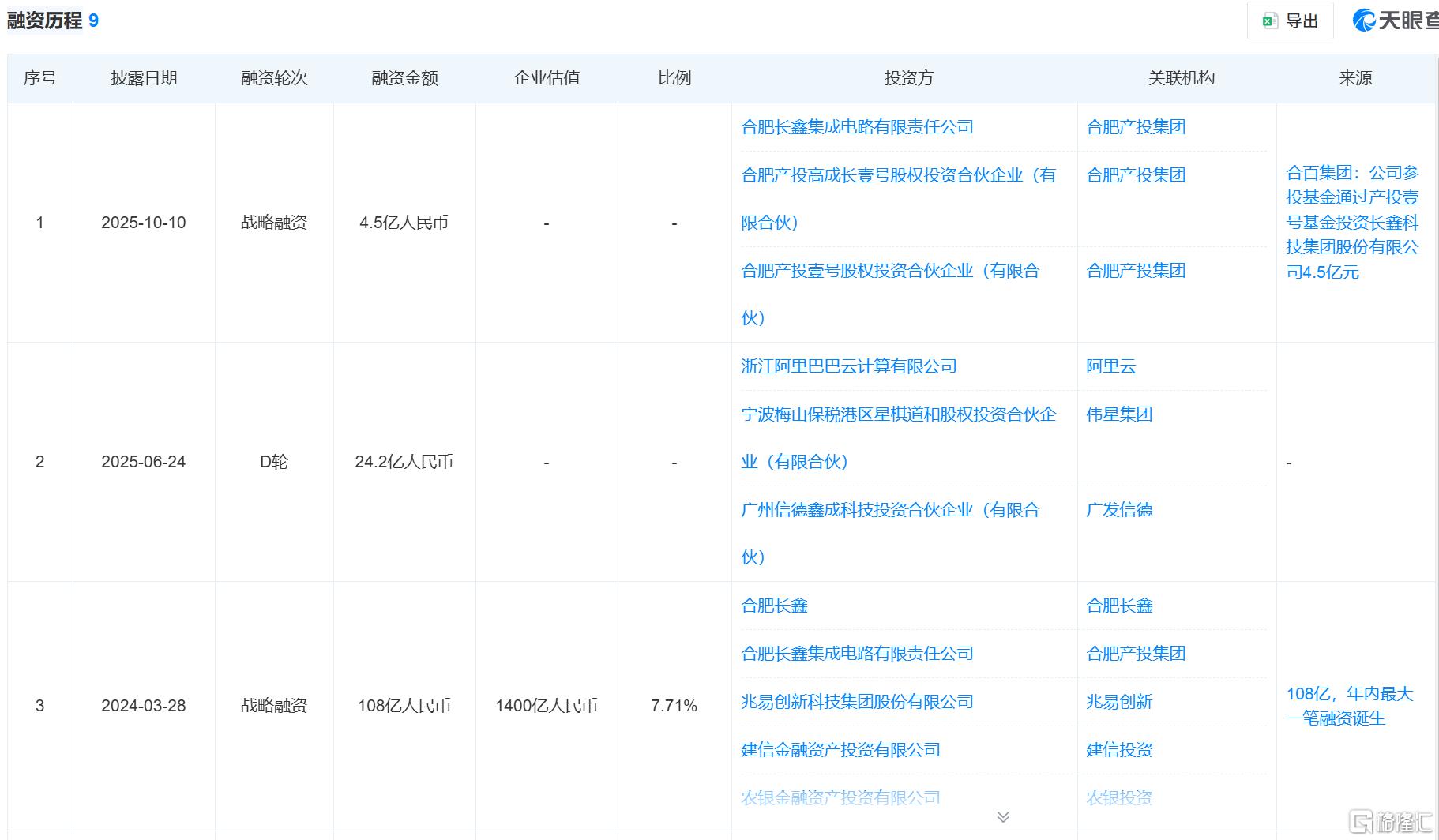
Task: Click the 比例 column header
Action: (x=674, y=78)
